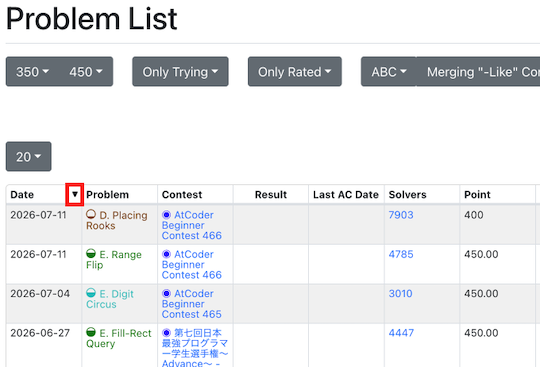This screenshot has width=540, height=367.
Task: Open solvers count 4447
Action: (x=401, y=333)
